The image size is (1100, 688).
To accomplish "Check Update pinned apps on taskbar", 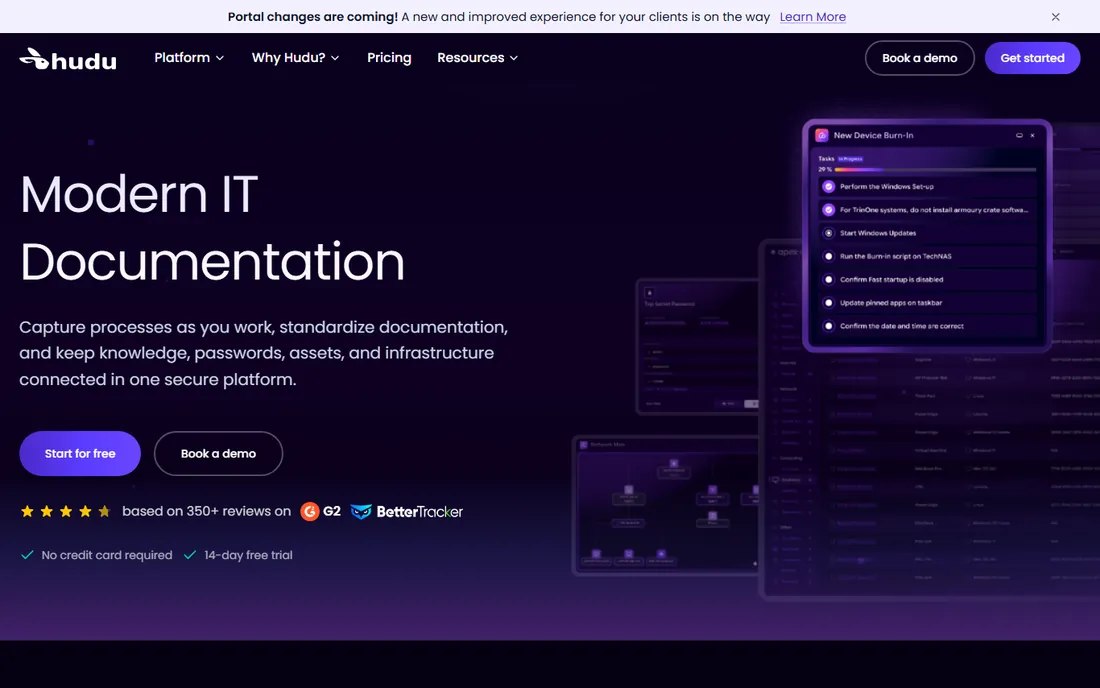I will tap(829, 303).
